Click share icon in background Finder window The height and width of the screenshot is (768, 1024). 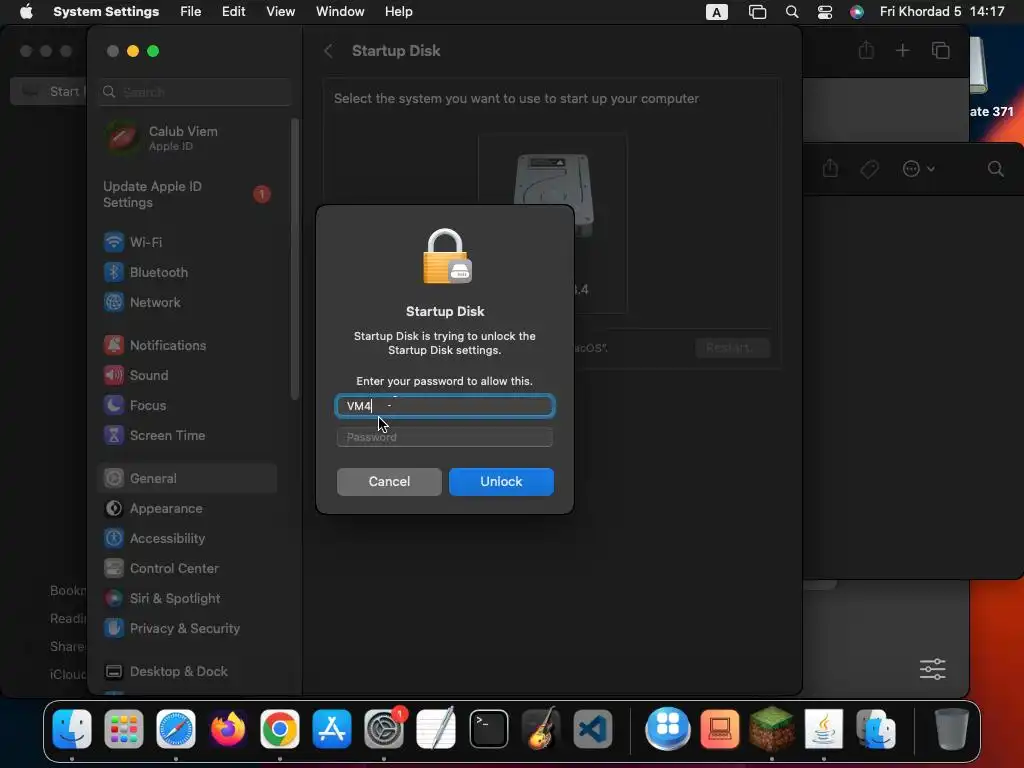tap(830, 168)
